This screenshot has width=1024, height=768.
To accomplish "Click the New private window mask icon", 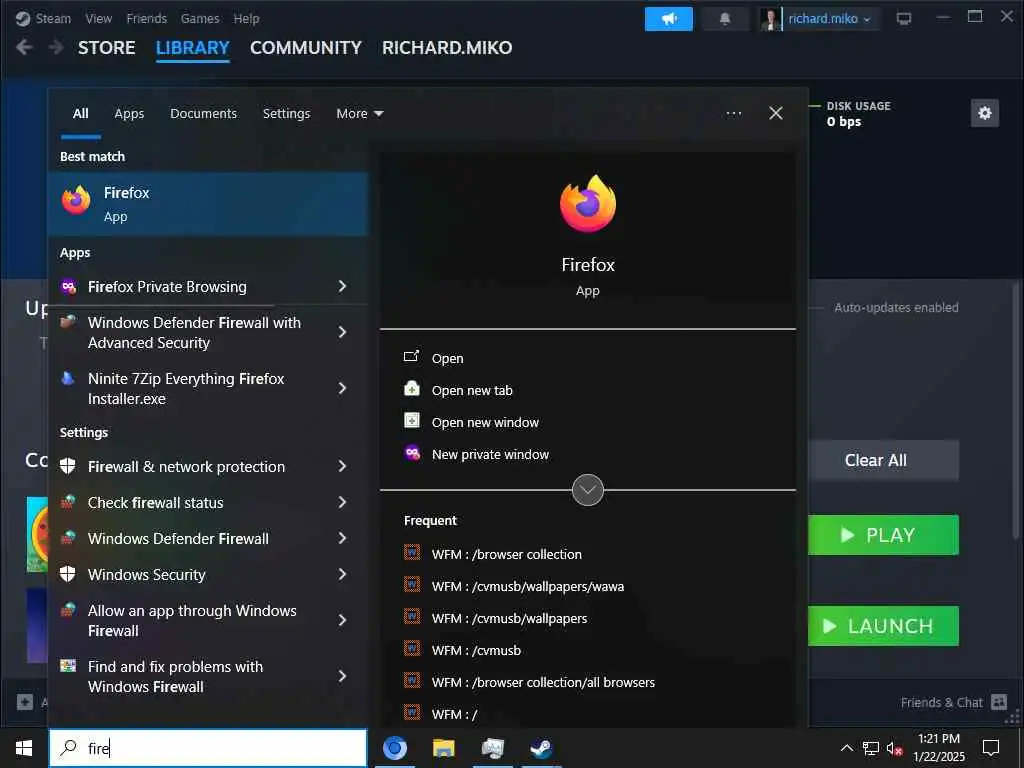I will (x=412, y=453).
